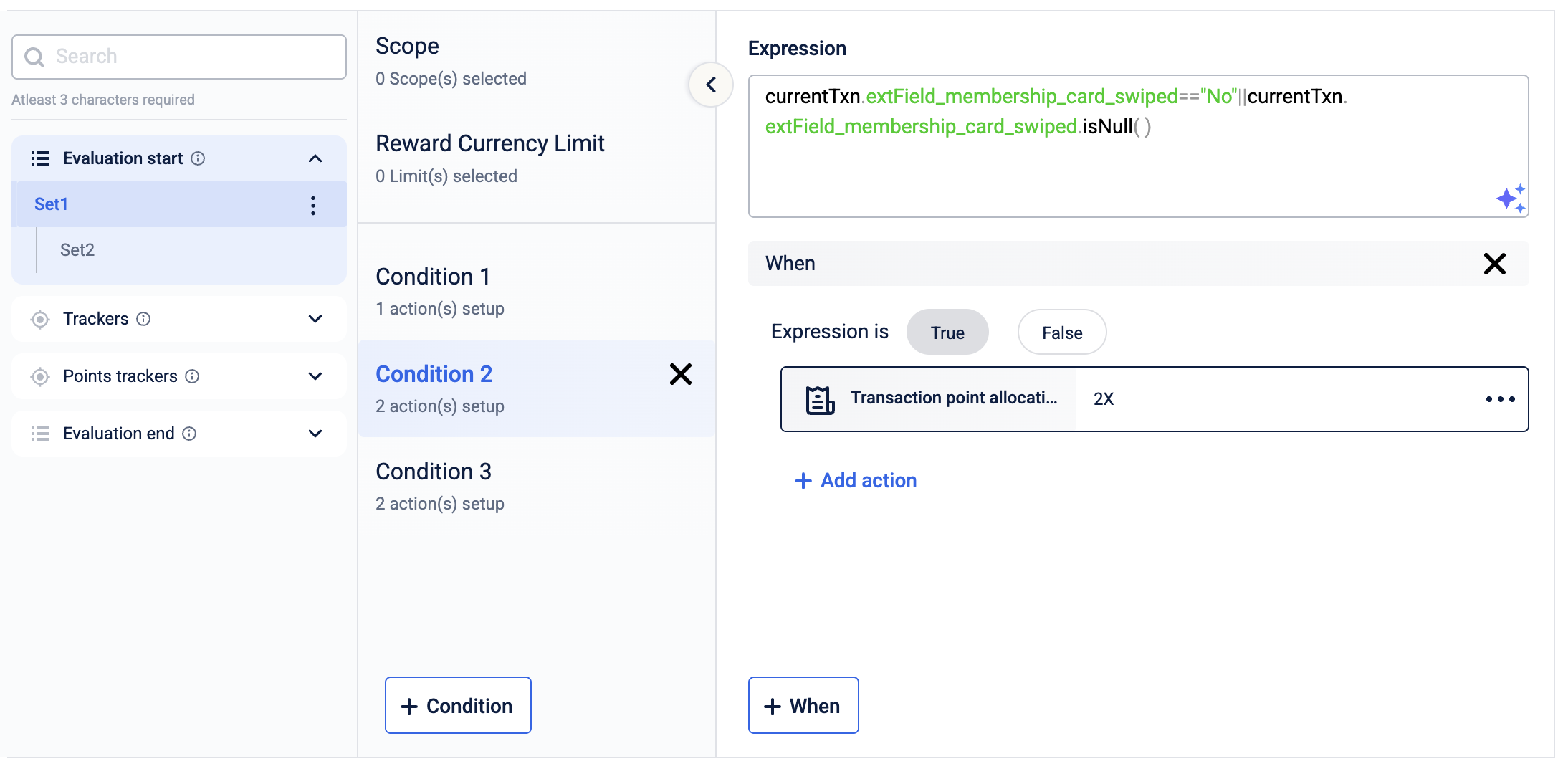Expand the Points trackers section
Screen dimensions: 1568x774
tap(315, 376)
